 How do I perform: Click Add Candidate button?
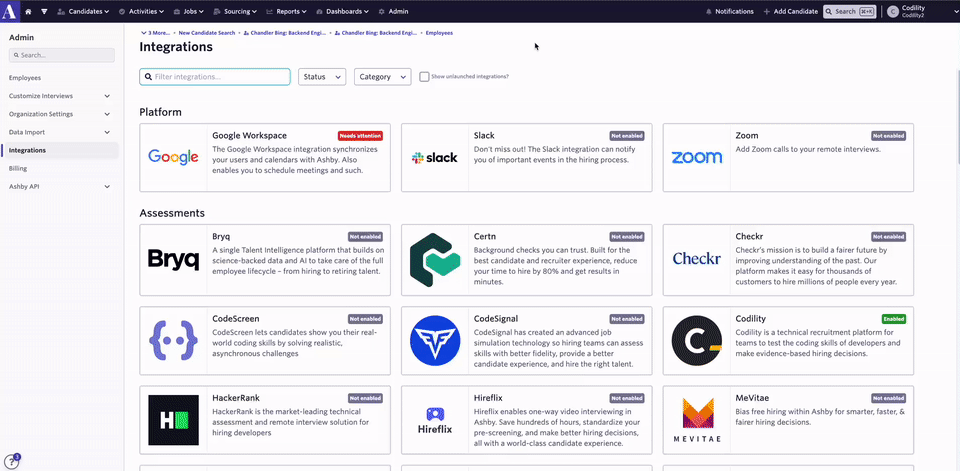pos(790,12)
